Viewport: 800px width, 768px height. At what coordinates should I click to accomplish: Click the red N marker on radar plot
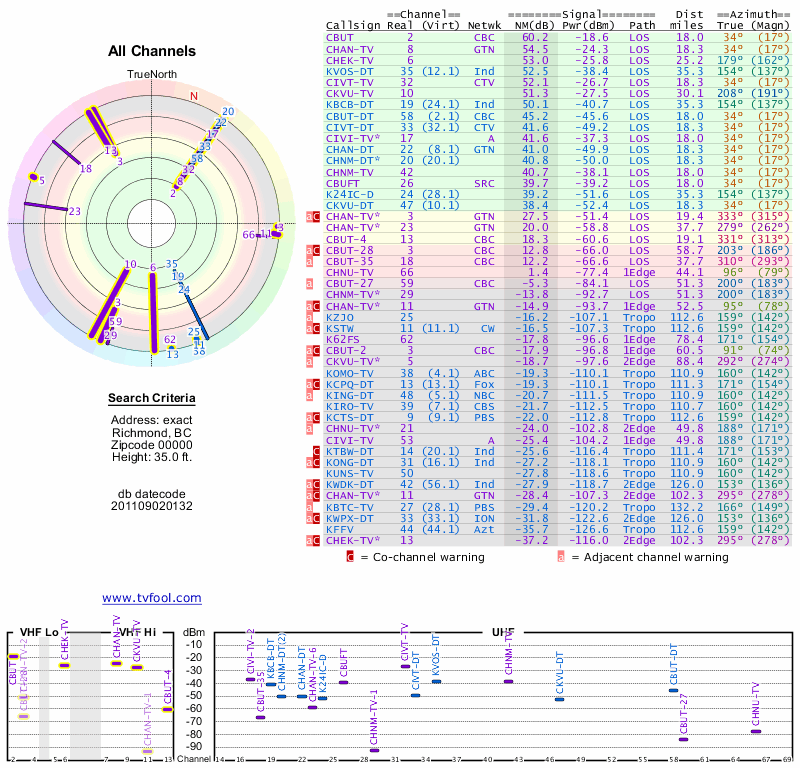pyautogui.click(x=194, y=96)
